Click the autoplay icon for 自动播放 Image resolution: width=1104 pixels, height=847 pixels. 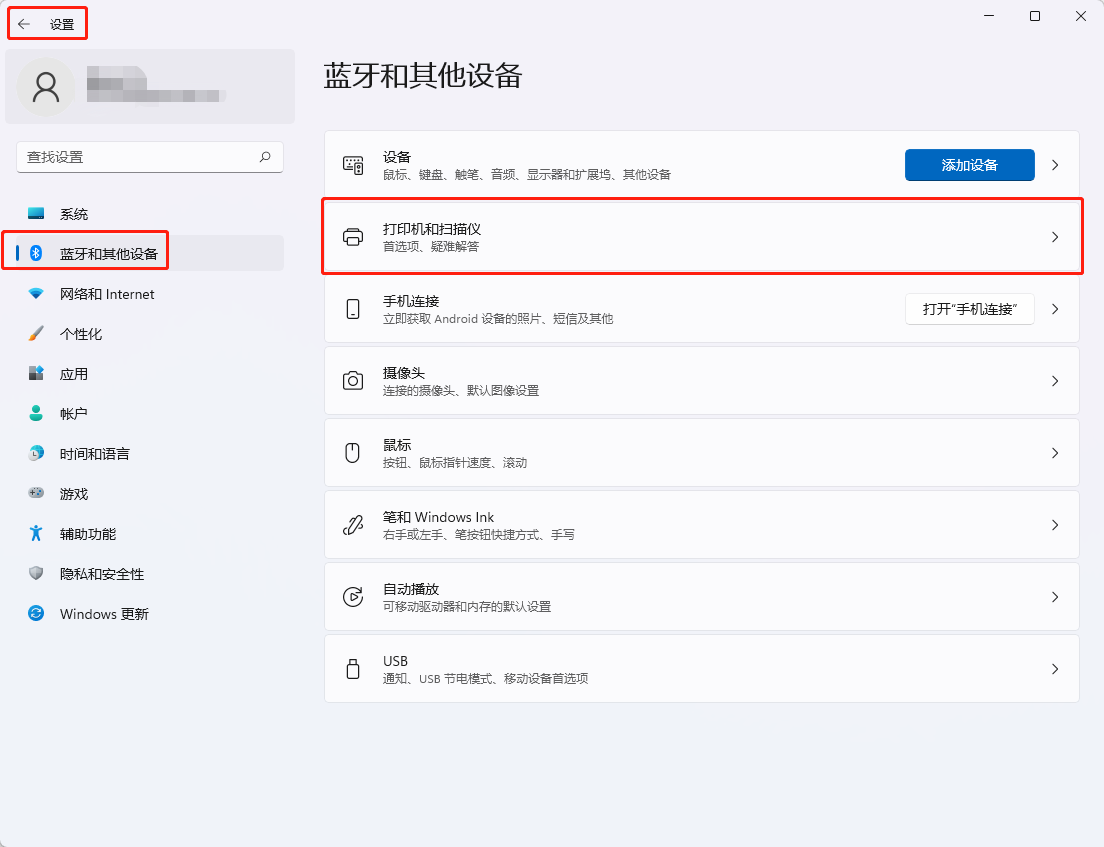pos(353,596)
